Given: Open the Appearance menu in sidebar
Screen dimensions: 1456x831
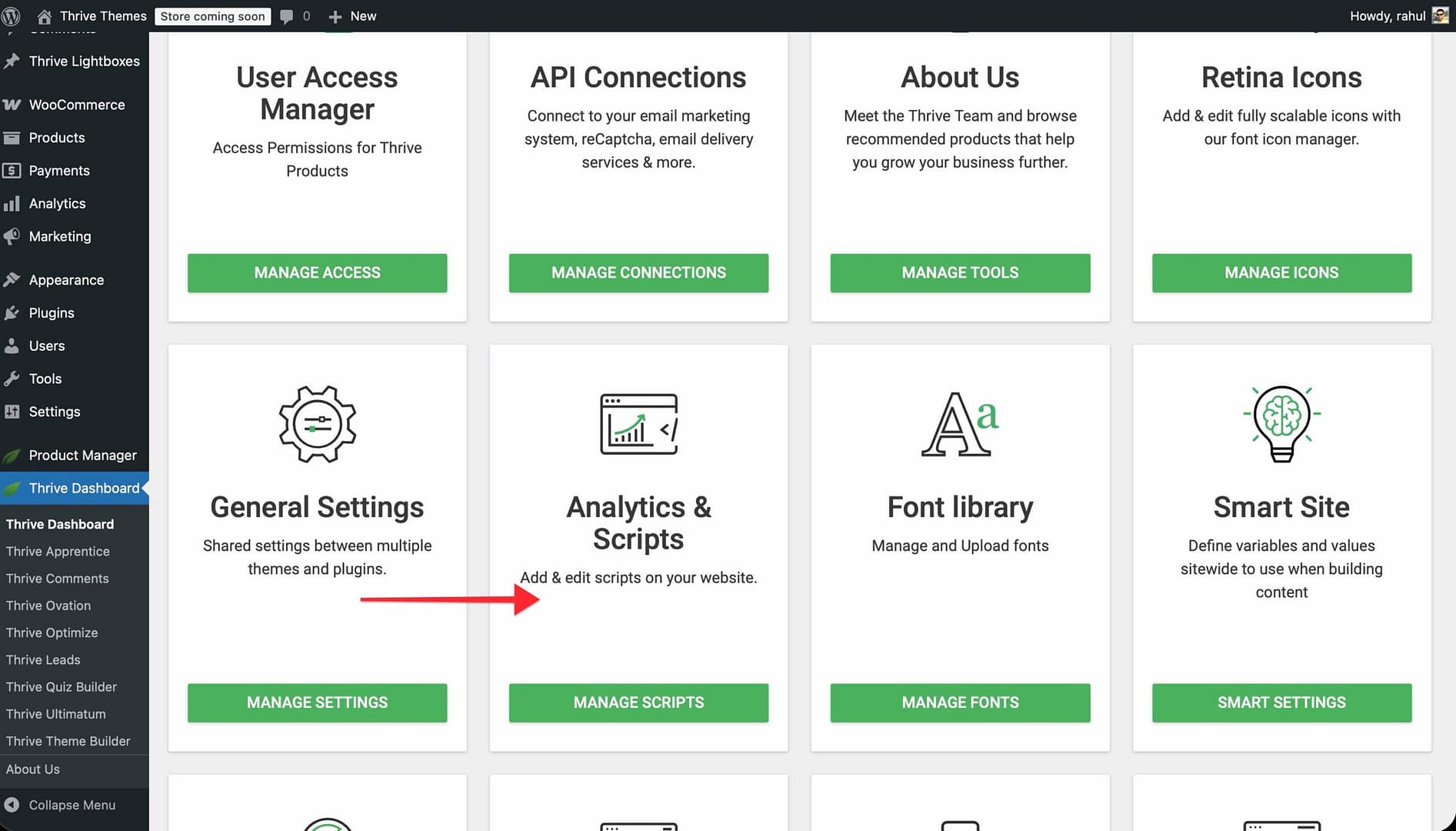Looking at the screenshot, I should 66,280.
